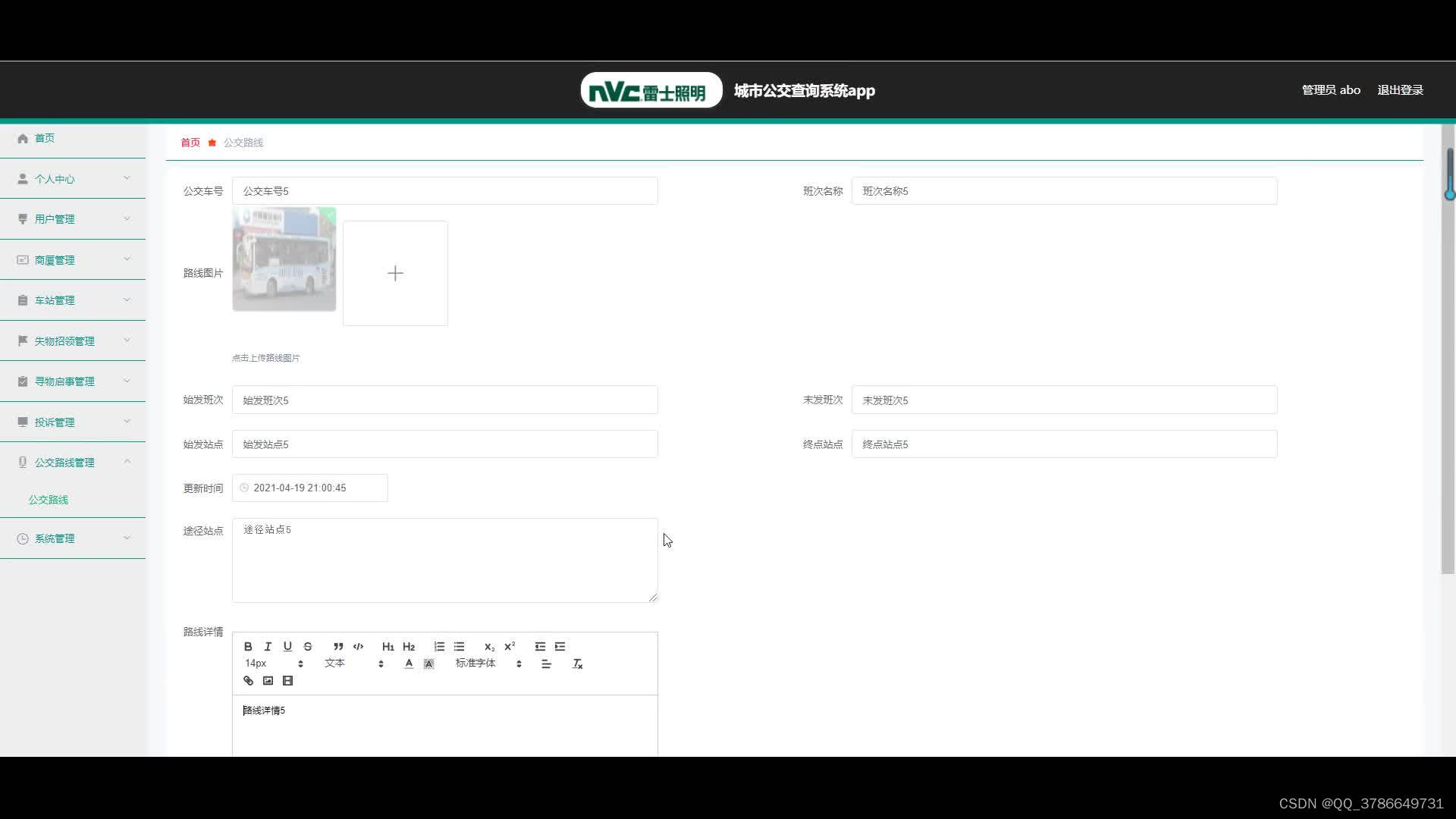
Task: Click 终点站点 input field
Action: click(1065, 444)
